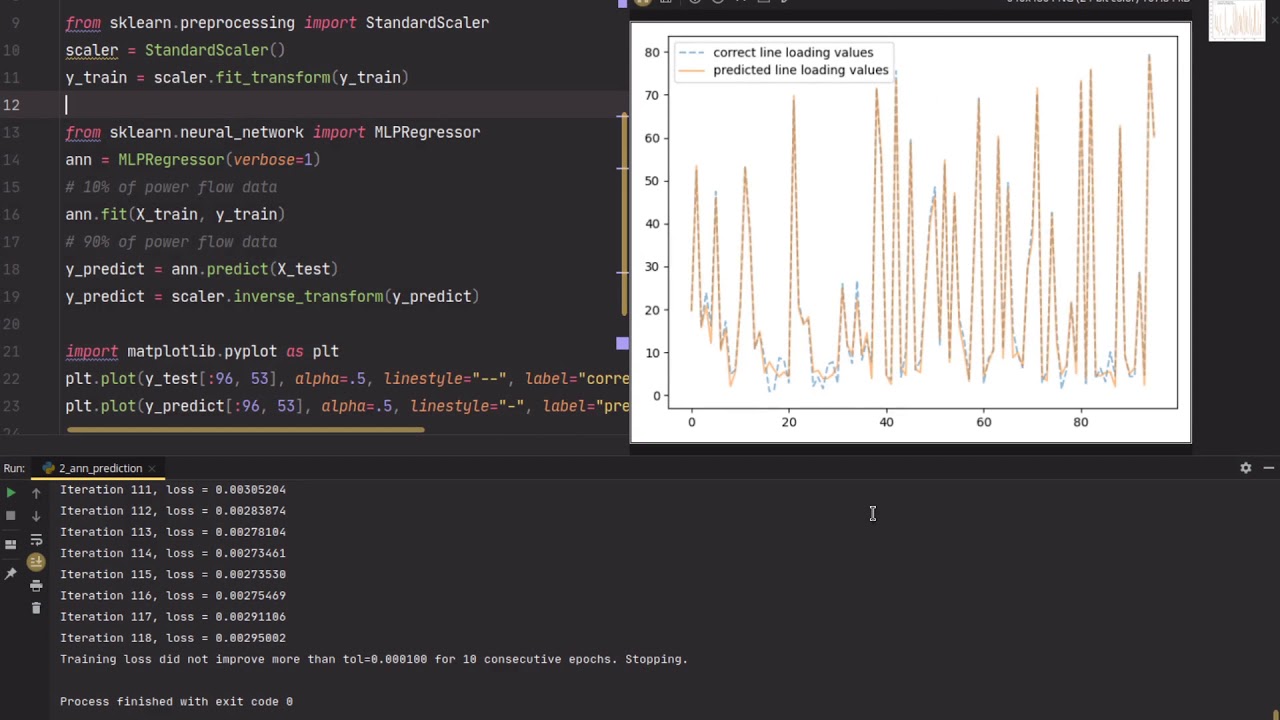Click the comment '# 90% of power flow data'
Screen dimensions: 1280x720
coord(171,242)
